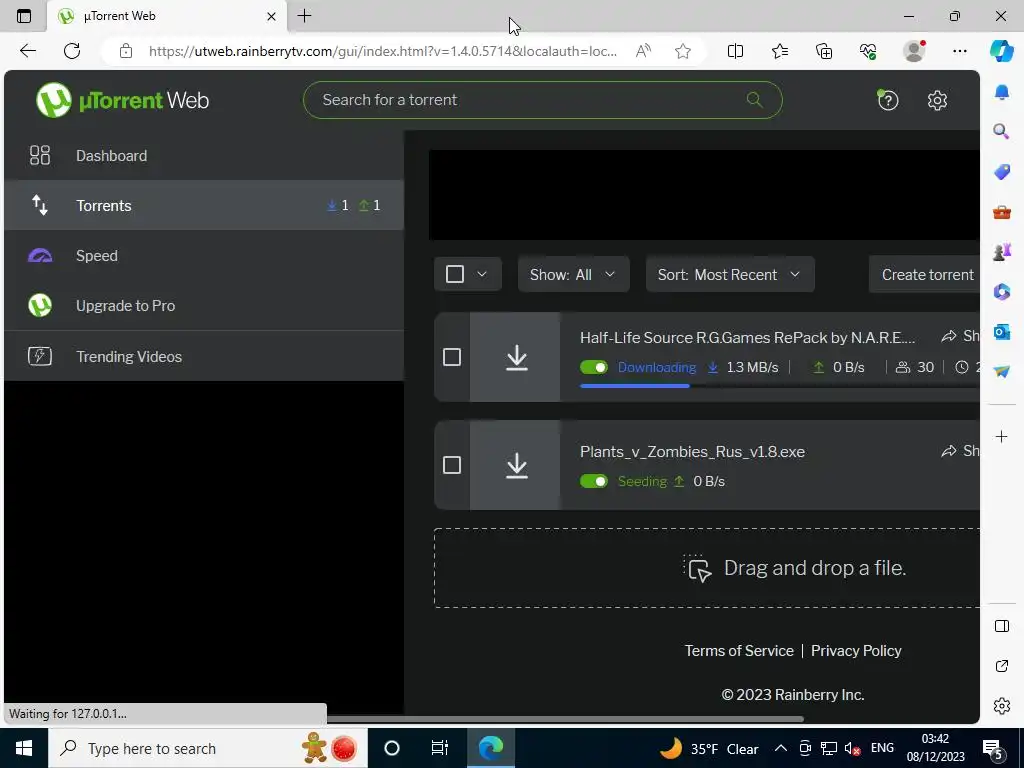Screen dimensions: 1024x768
Task: Open the help question mark icon
Action: [888, 100]
